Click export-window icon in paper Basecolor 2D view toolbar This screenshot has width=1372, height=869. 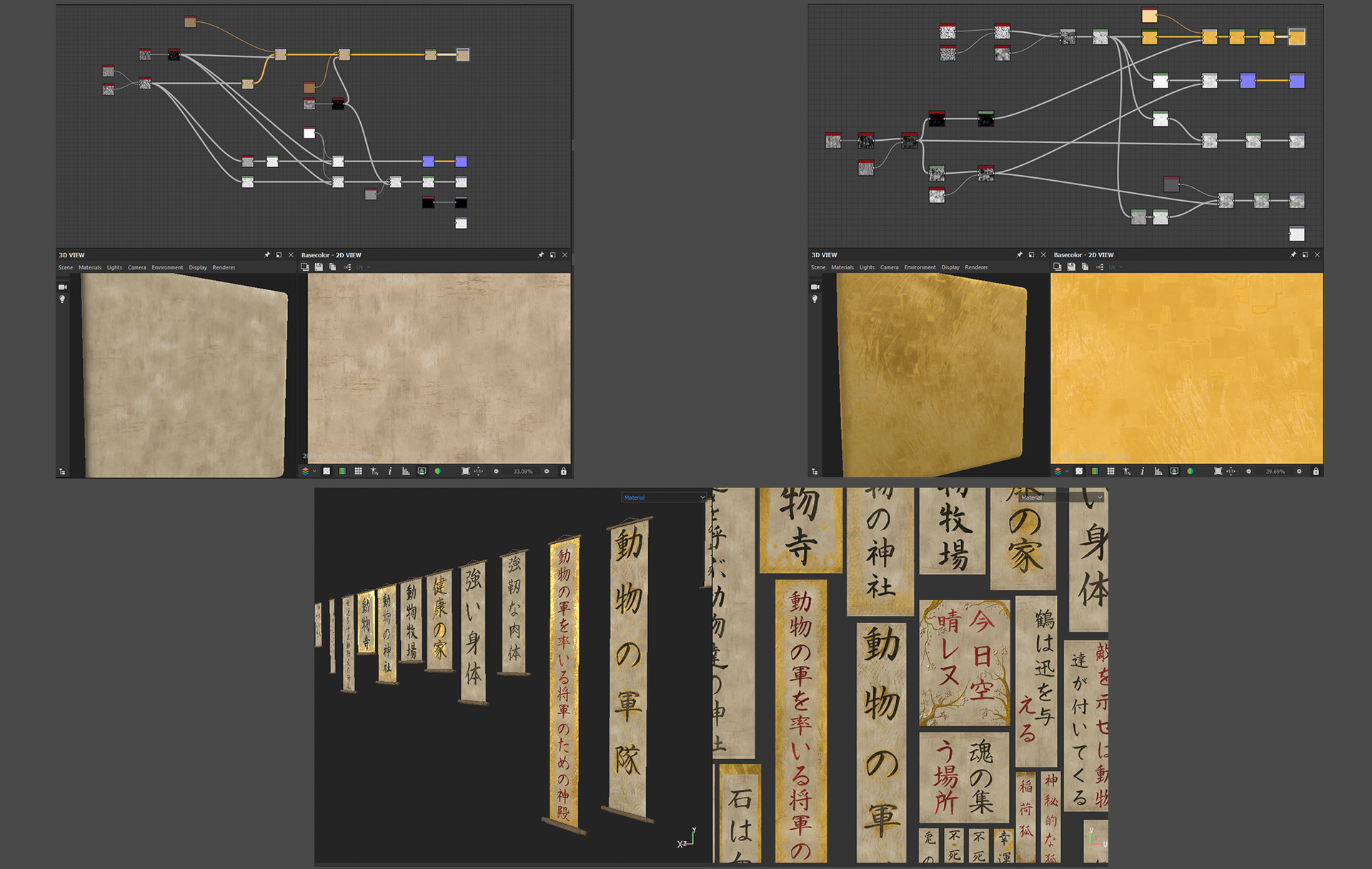pyautogui.click(x=305, y=267)
